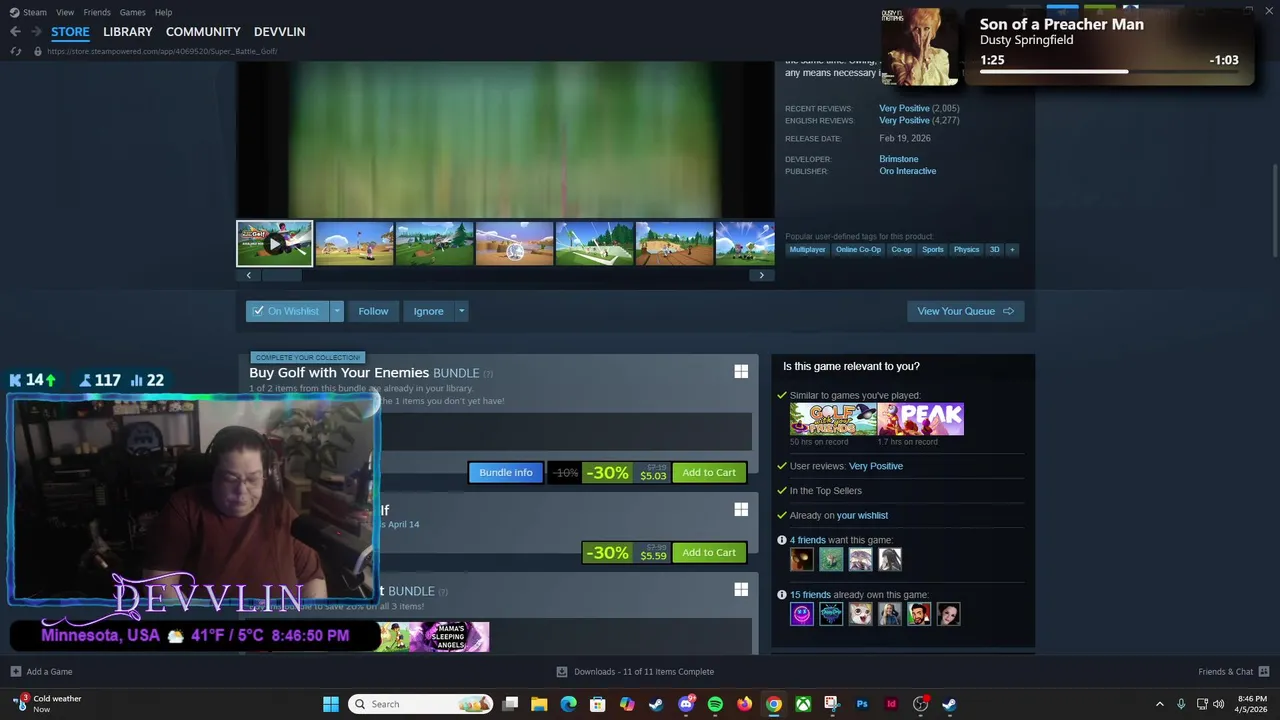1280x720 pixels.
Task: Open Windows Start menu
Action: [x=331, y=704]
